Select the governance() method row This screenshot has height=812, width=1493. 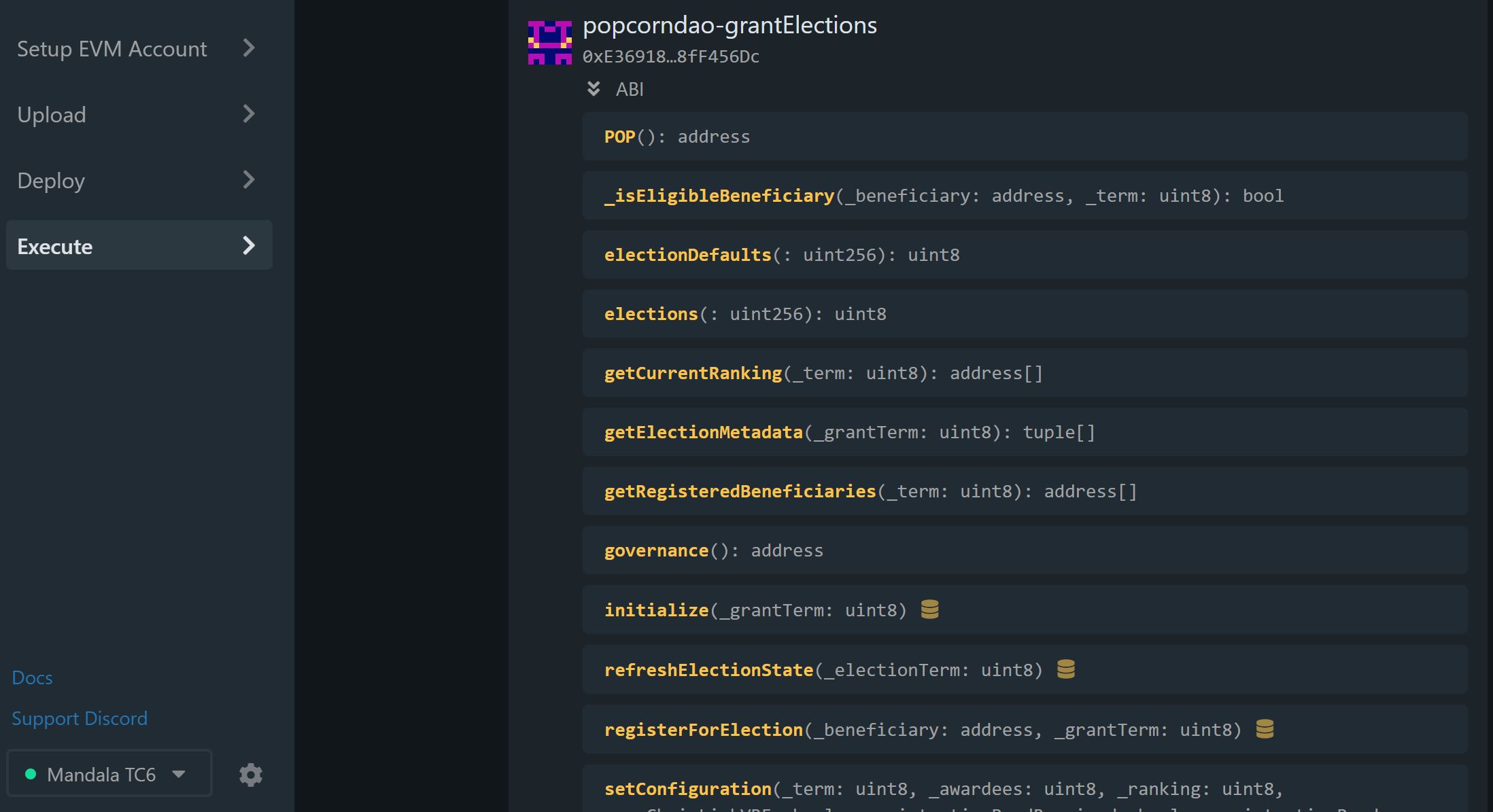(x=1025, y=550)
